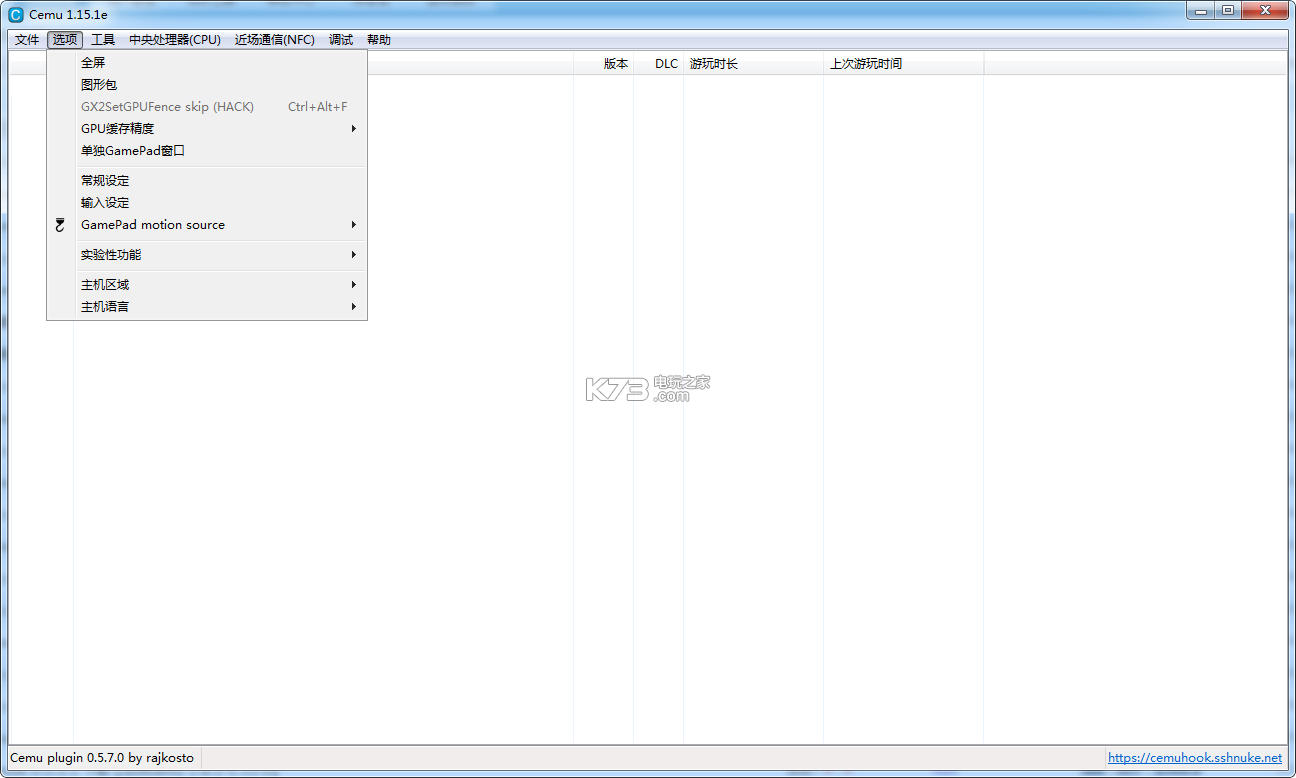The height and width of the screenshot is (778, 1296).
Task: Select 全屏 from the options menu
Action: pyautogui.click(x=207, y=63)
